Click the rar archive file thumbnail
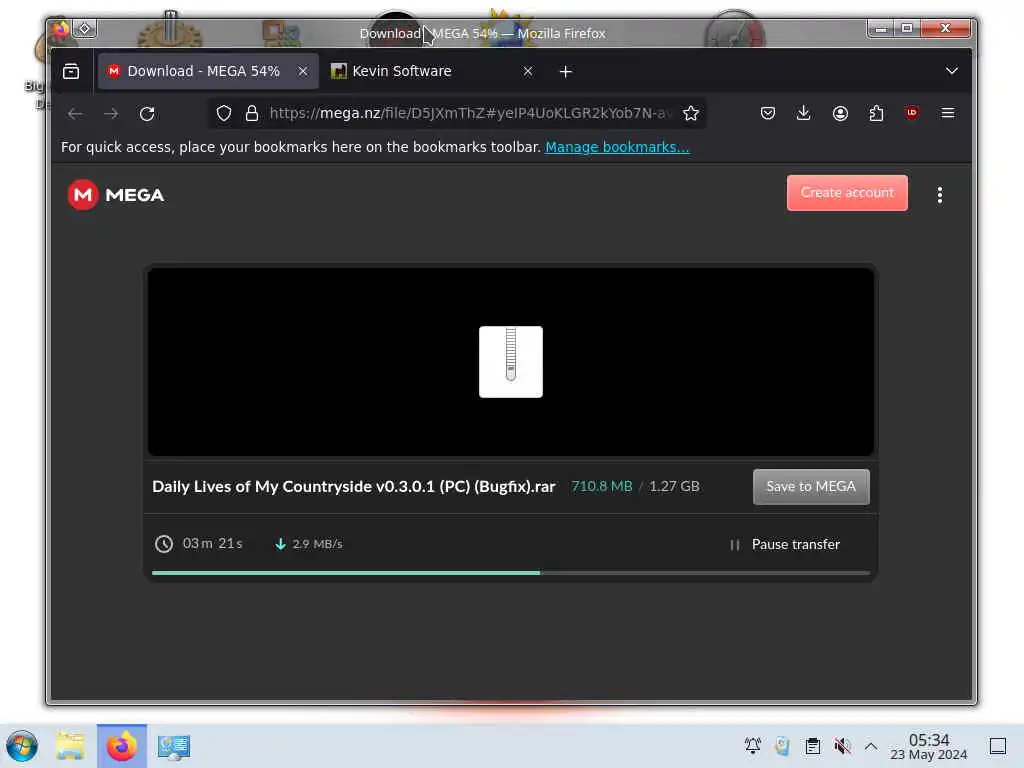Viewport: 1024px width, 768px height. click(x=511, y=362)
